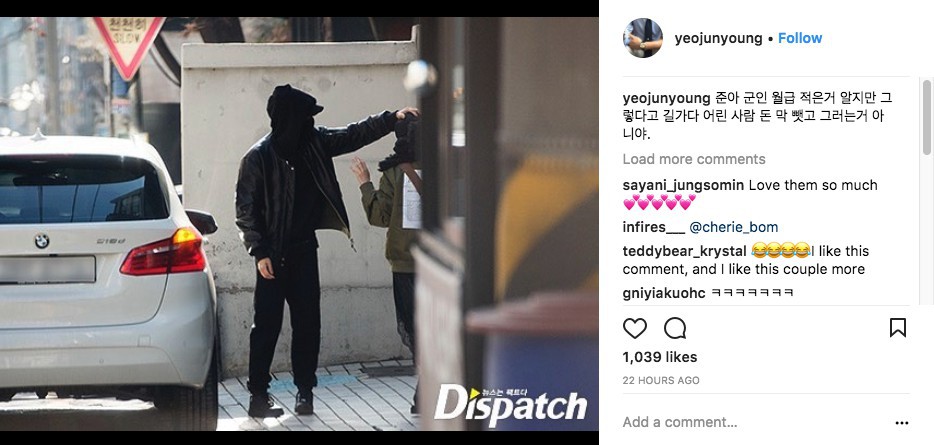Click the comments panel scrollbar
This screenshot has height=445, width=934.
pyautogui.click(x=927, y=118)
